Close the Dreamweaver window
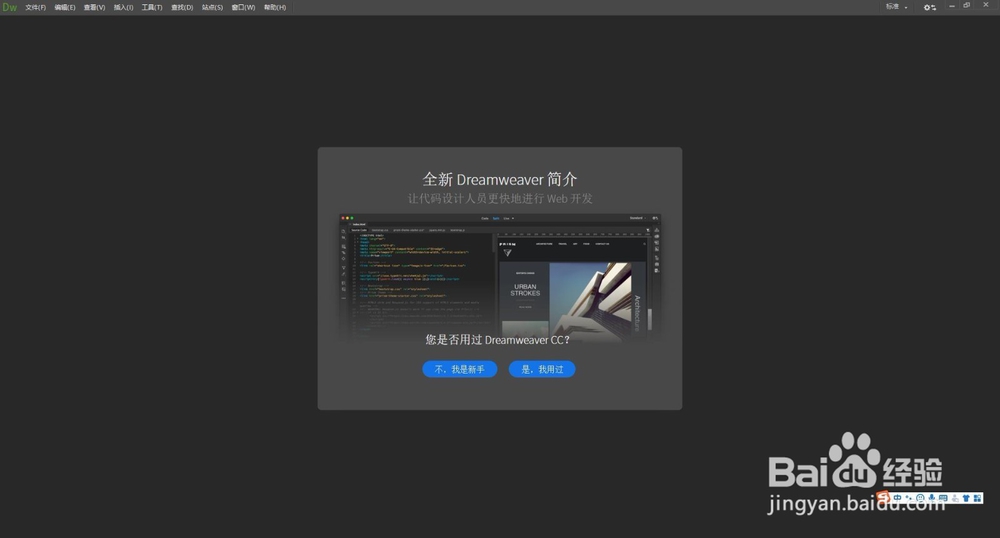The image size is (1000, 538). pyautogui.click(x=985, y=5)
